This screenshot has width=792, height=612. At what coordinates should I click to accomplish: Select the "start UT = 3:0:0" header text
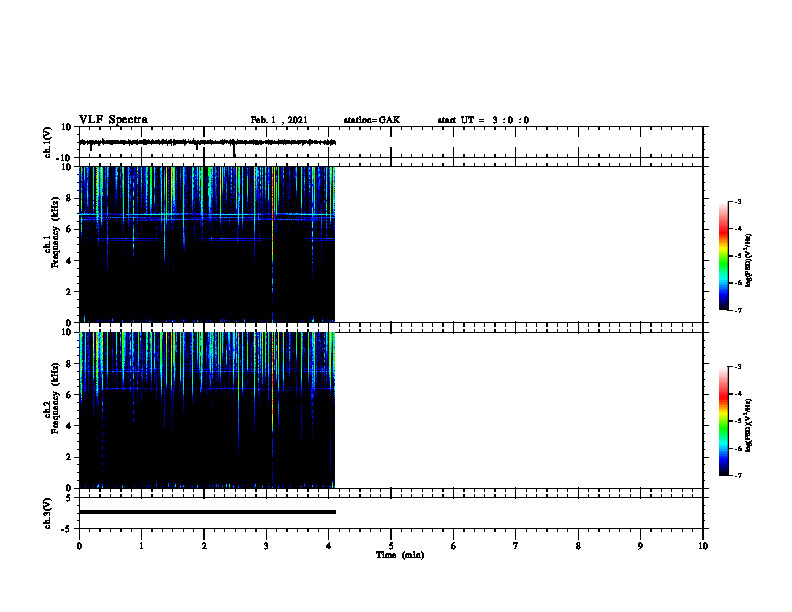(483, 120)
